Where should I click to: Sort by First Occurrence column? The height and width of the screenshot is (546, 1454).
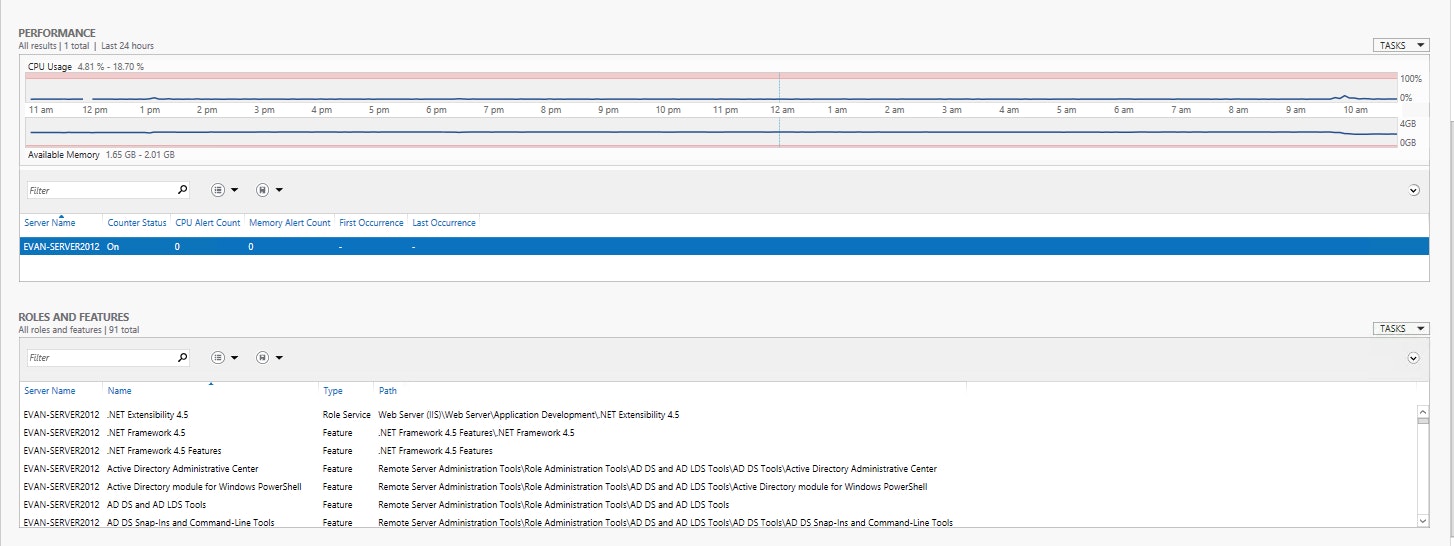[371, 222]
